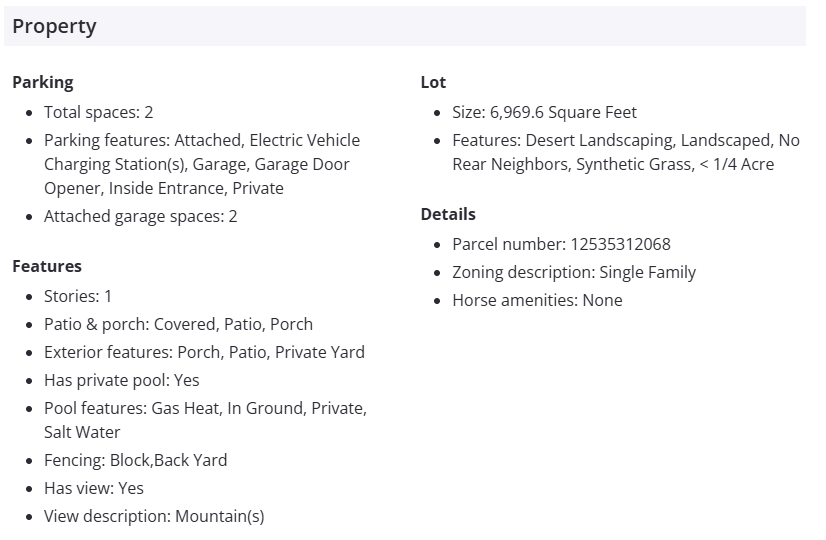Viewport: 826px width, 540px height.
Task: Click the lot Size: 6,969.6 Square Feet line
Action: (x=544, y=112)
